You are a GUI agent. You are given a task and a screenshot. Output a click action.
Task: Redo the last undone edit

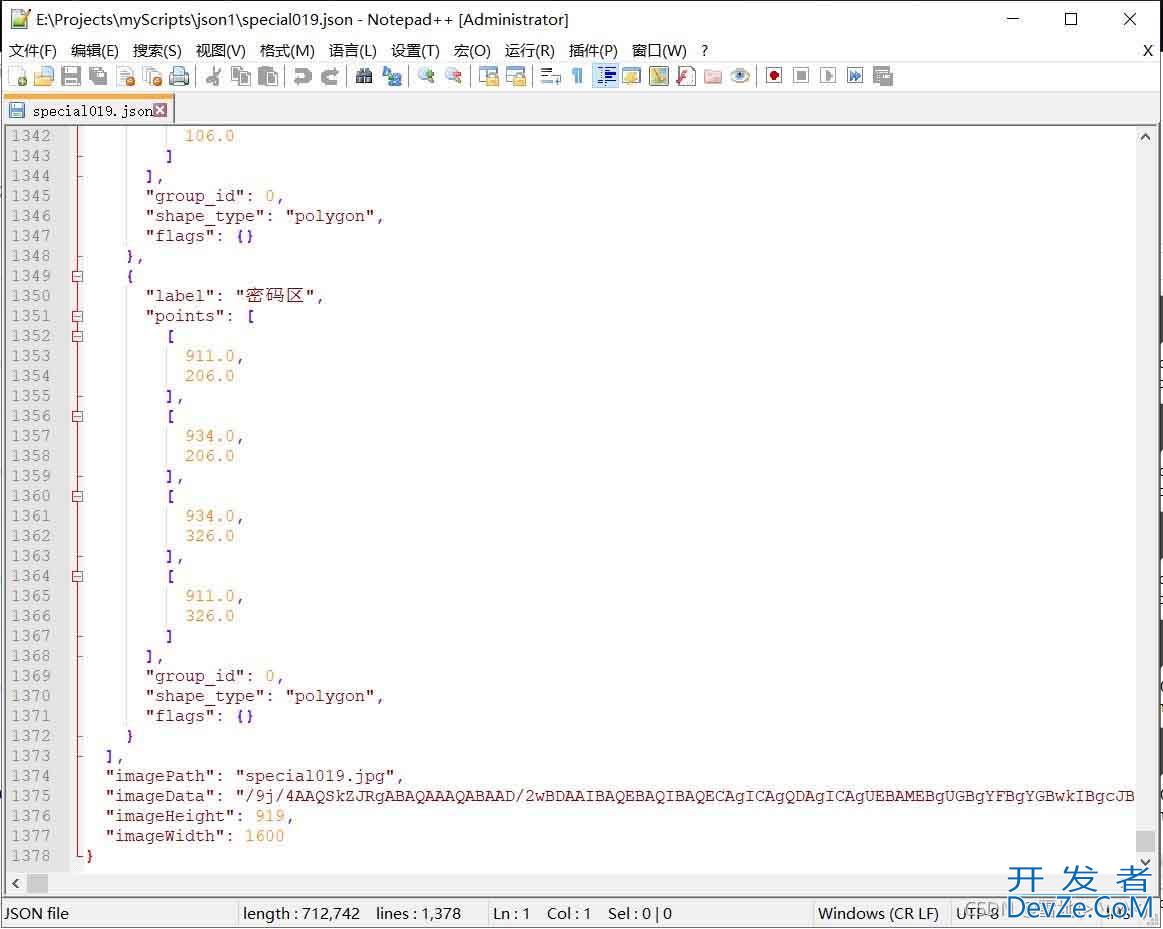[x=329, y=76]
